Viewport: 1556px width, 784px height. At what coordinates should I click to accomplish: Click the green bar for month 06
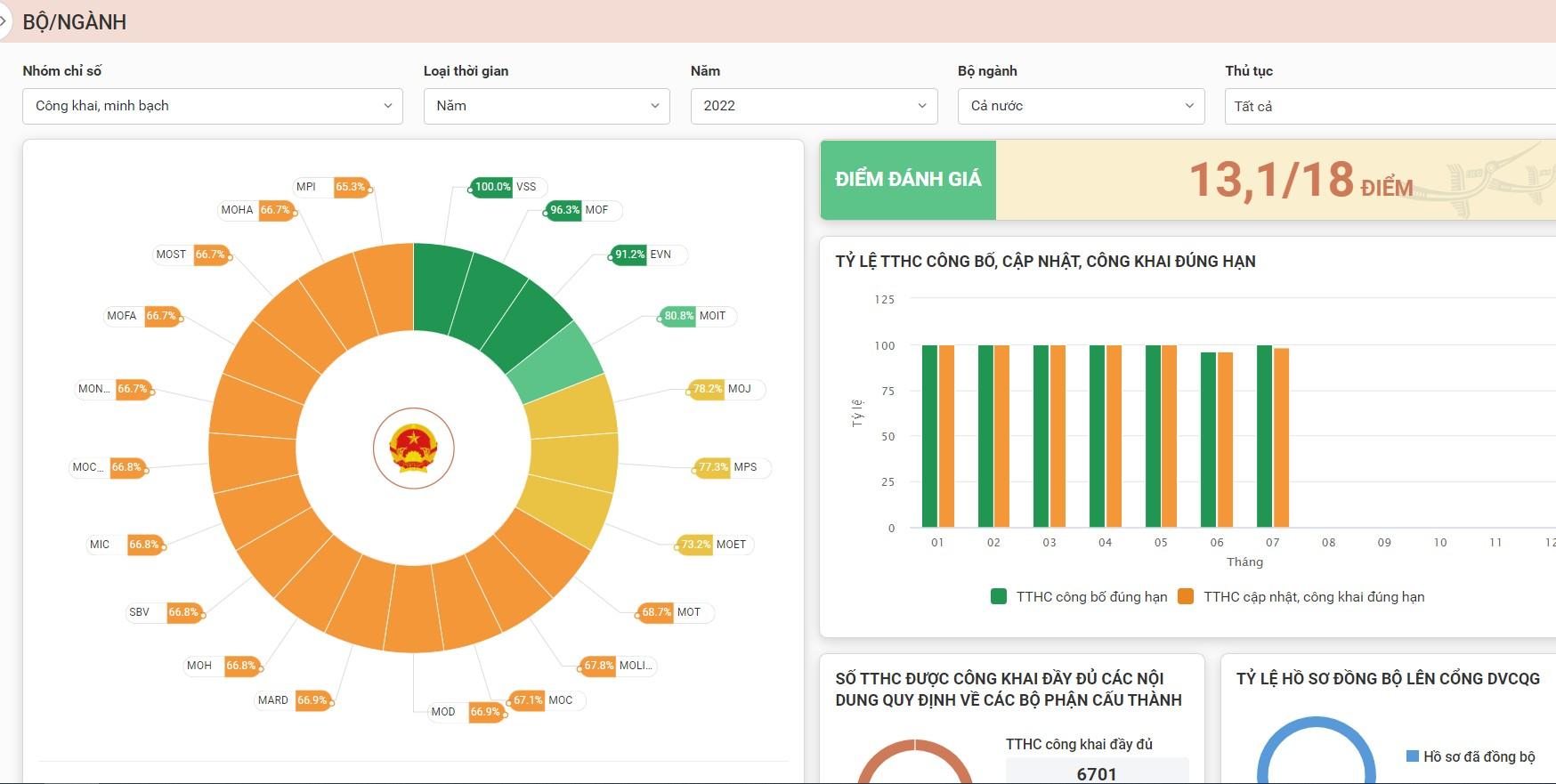pyautogui.click(x=1208, y=440)
